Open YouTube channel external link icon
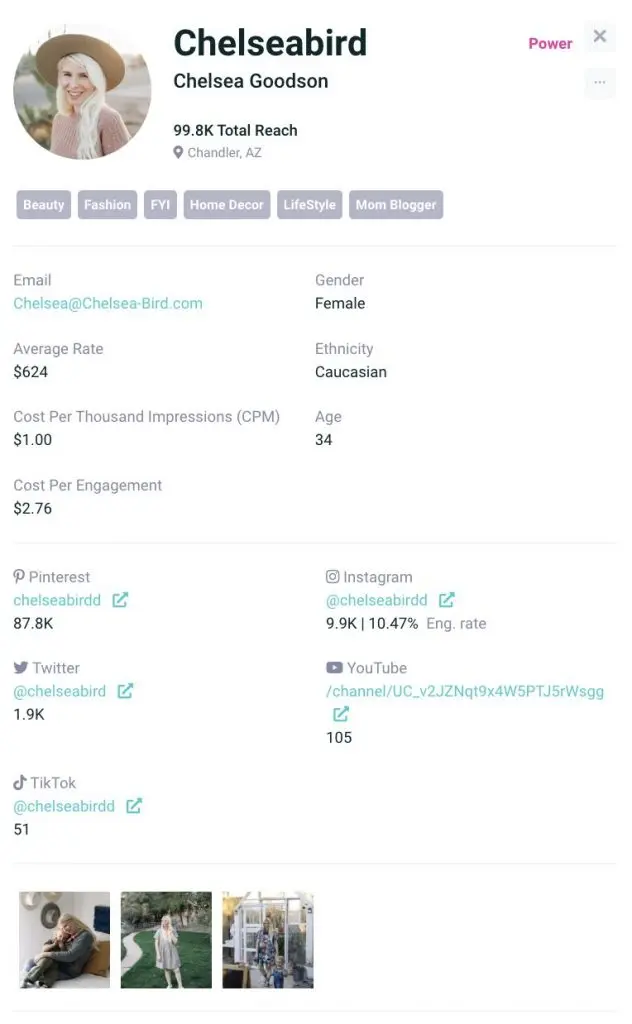 (341, 714)
